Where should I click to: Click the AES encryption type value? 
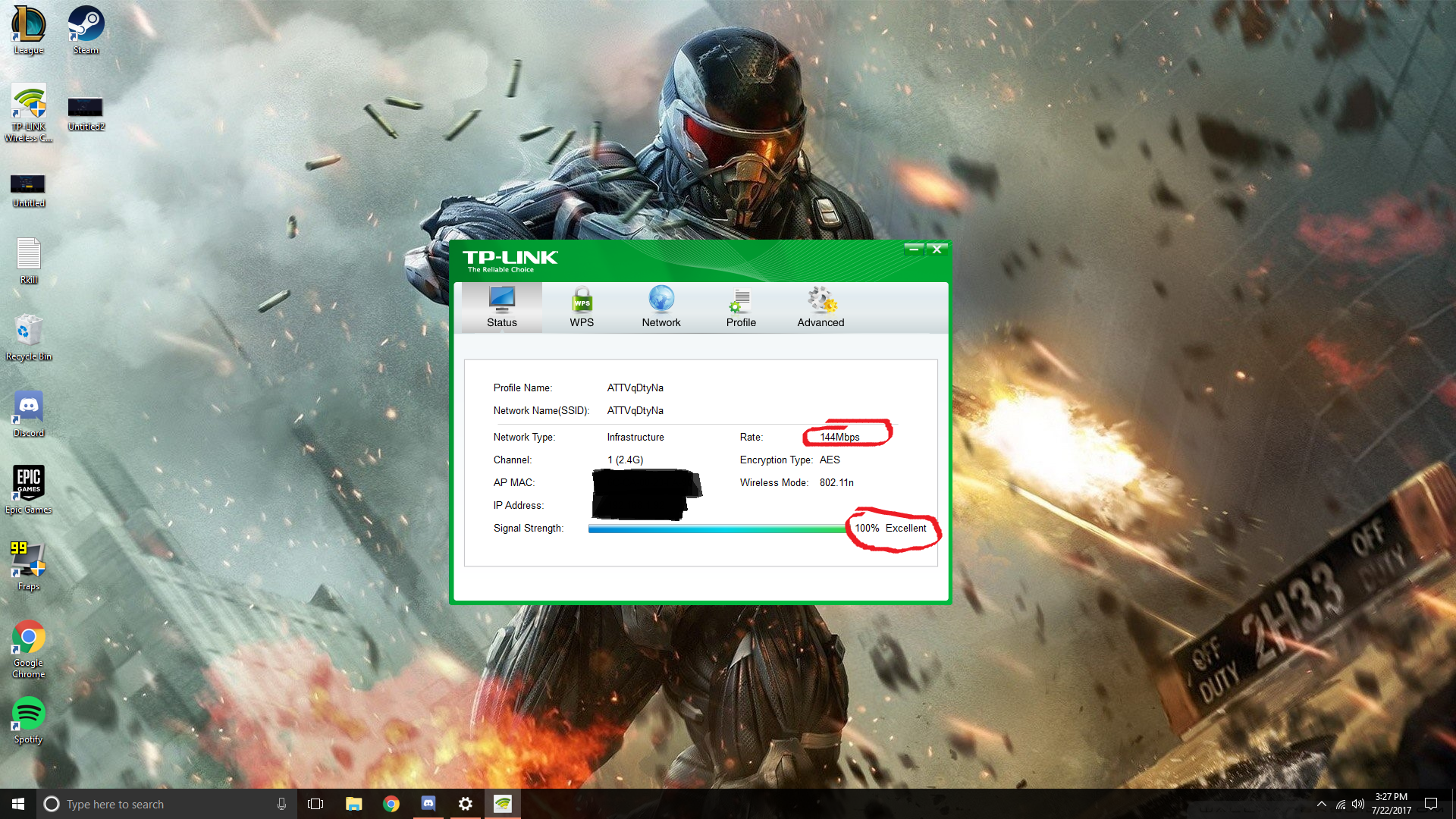[830, 460]
